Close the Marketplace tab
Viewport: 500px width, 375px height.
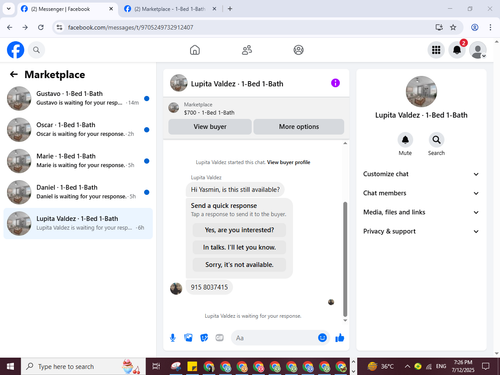tap(214, 9)
